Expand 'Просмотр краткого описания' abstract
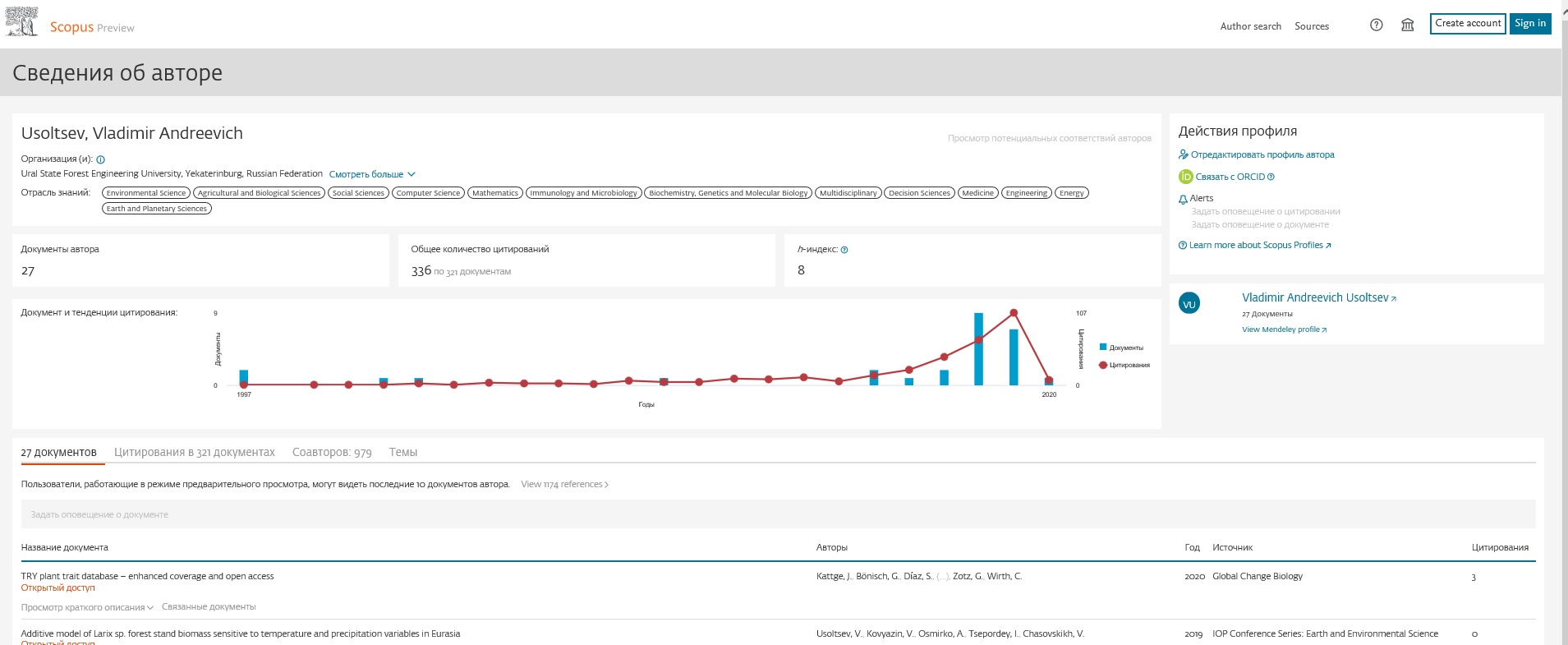The image size is (1568, 645). click(87, 607)
